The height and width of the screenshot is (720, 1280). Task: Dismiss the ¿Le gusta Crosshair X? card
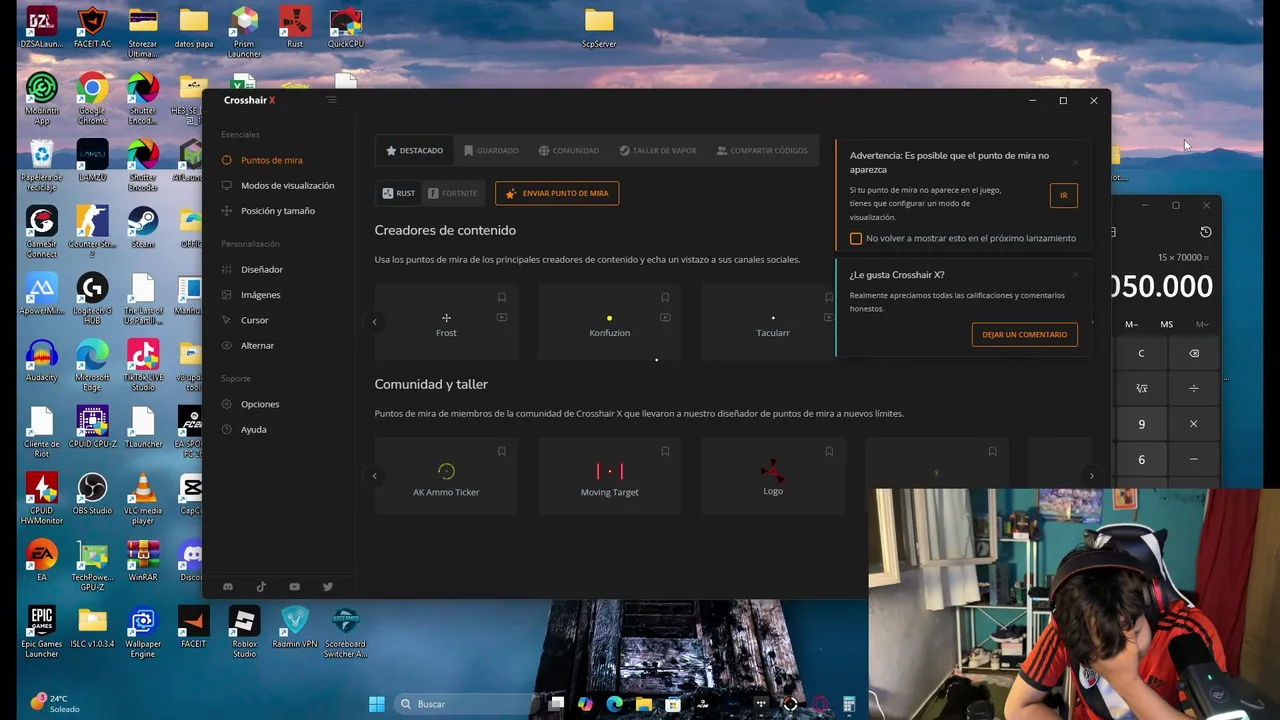[1076, 275]
